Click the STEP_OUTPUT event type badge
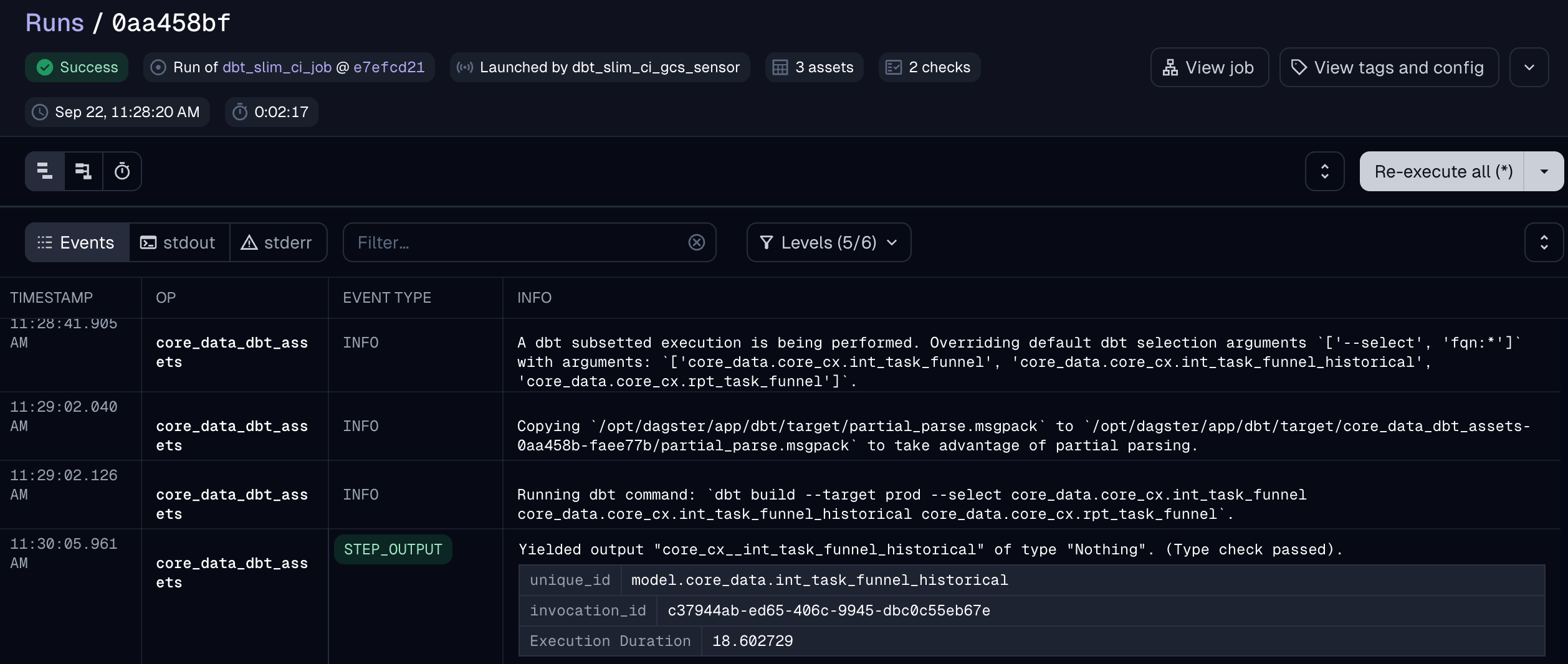 click(393, 549)
